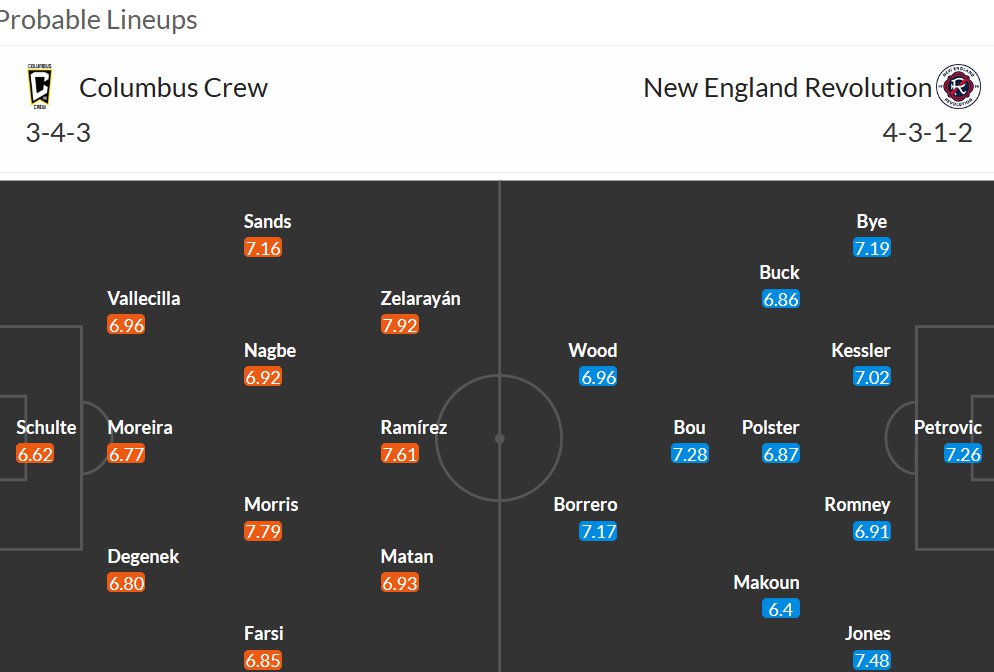Click the New England Revolution crest
Screen dimensions: 994x672
pyautogui.click(x=958, y=87)
